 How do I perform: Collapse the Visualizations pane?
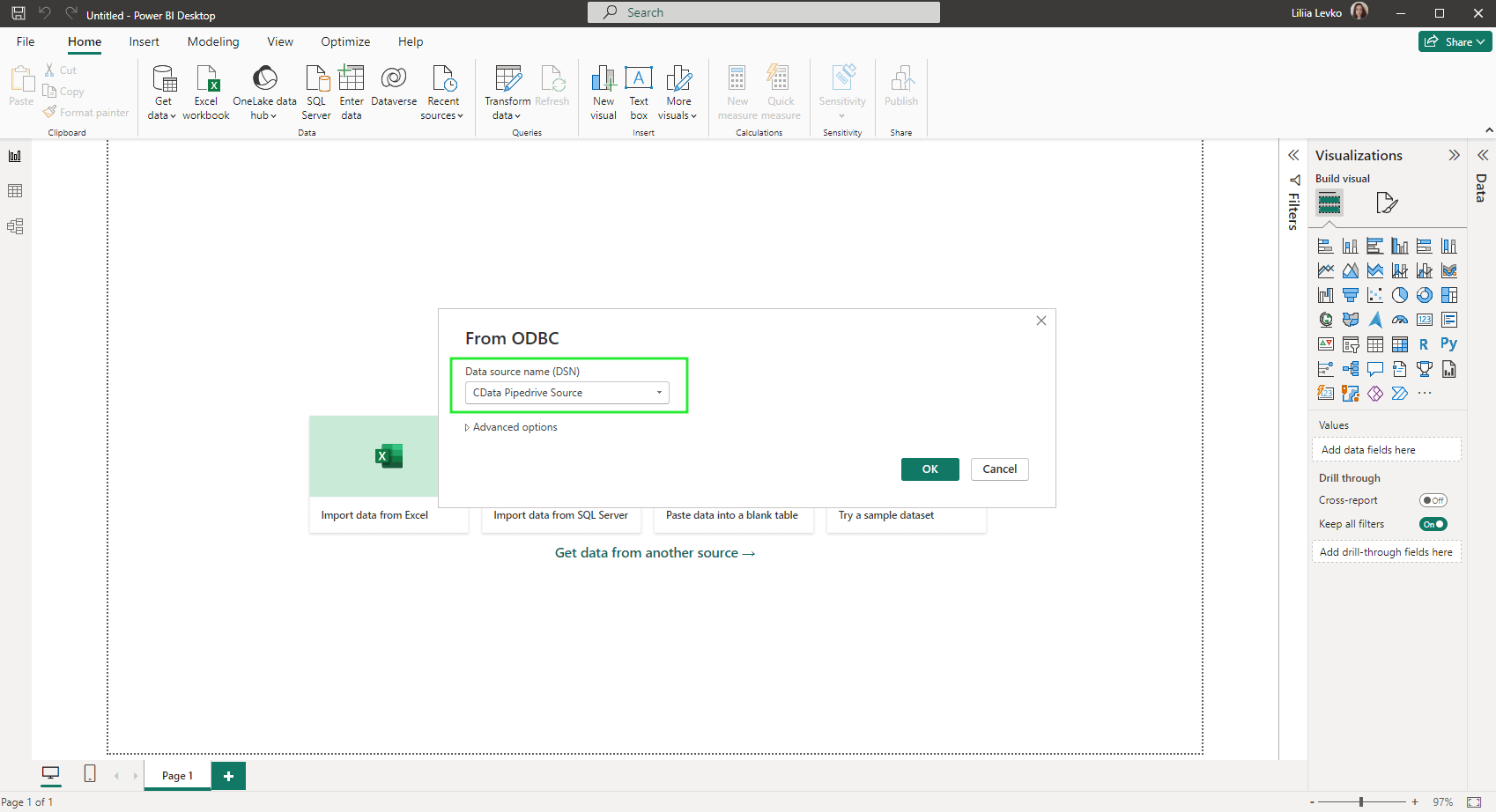pos(1454,155)
